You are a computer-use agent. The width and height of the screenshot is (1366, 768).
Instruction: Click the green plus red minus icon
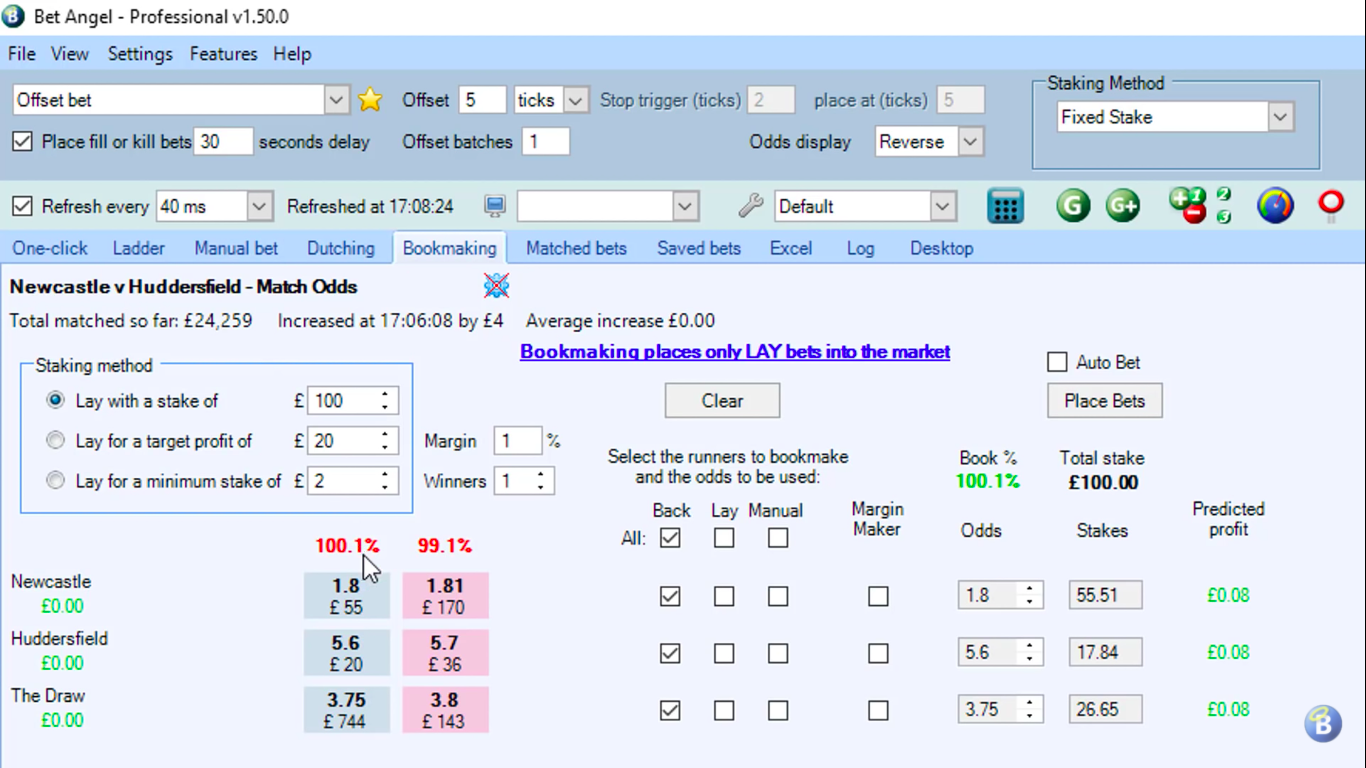point(1188,205)
